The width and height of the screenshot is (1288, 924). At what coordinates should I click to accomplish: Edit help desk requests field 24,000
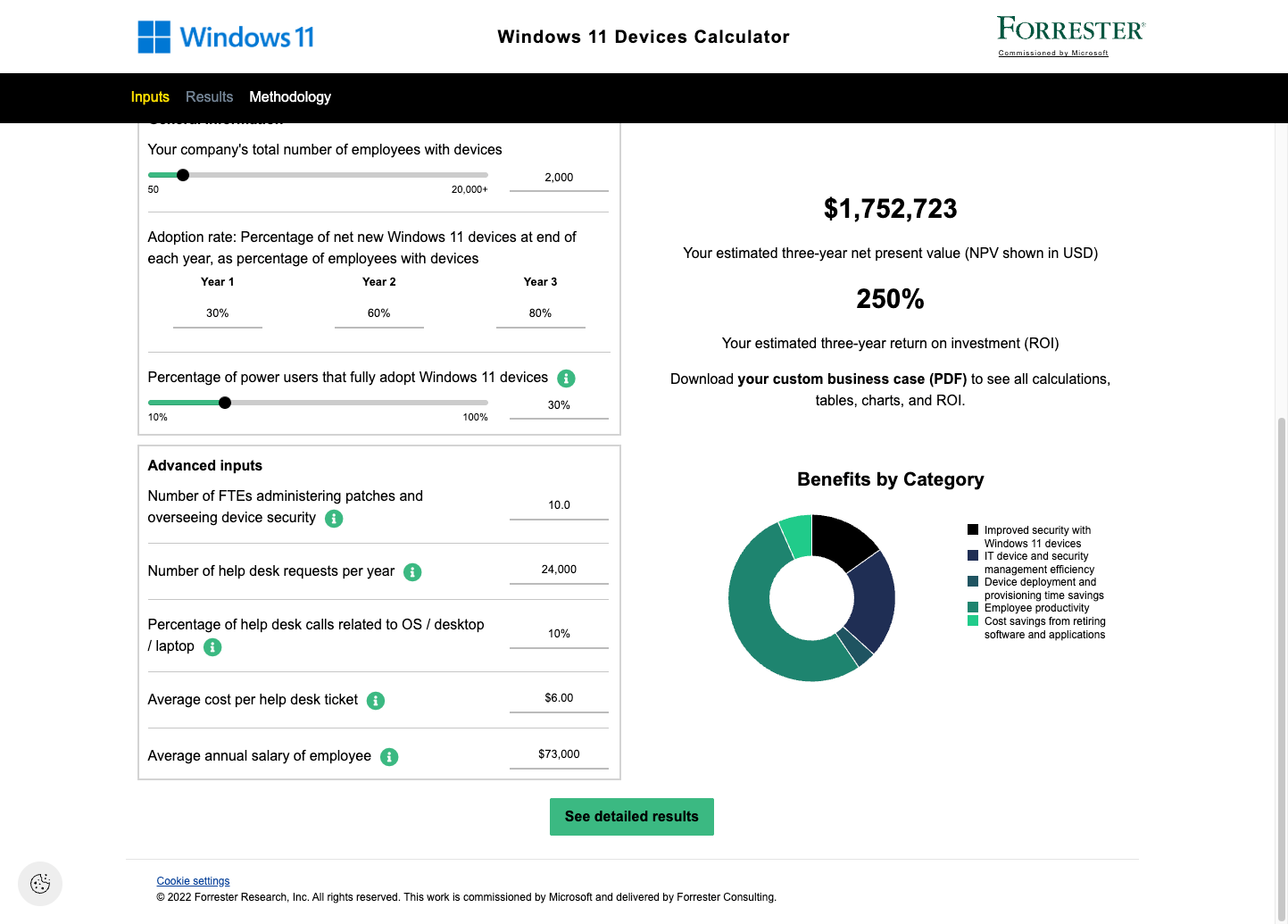coord(559,570)
